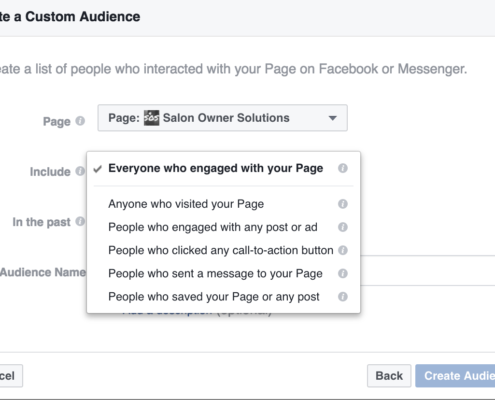The image size is (495, 400).
Task: Click the Add a description link behind dropdown
Action: pyautogui.click(x=167, y=313)
